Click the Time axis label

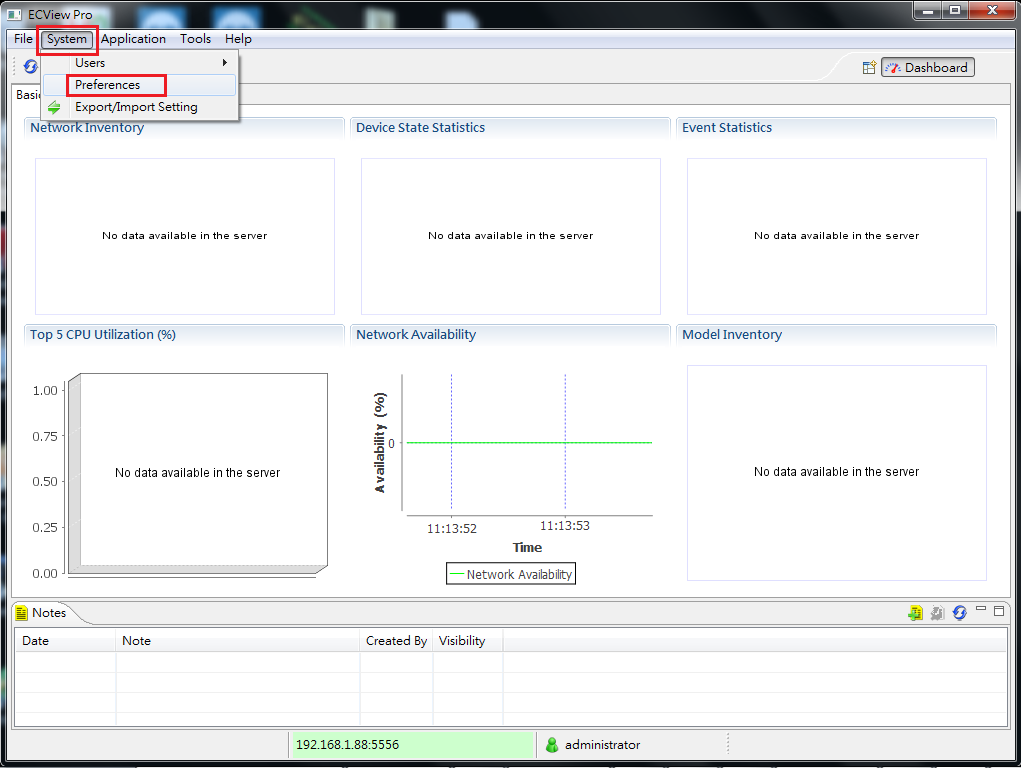coord(527,548)
